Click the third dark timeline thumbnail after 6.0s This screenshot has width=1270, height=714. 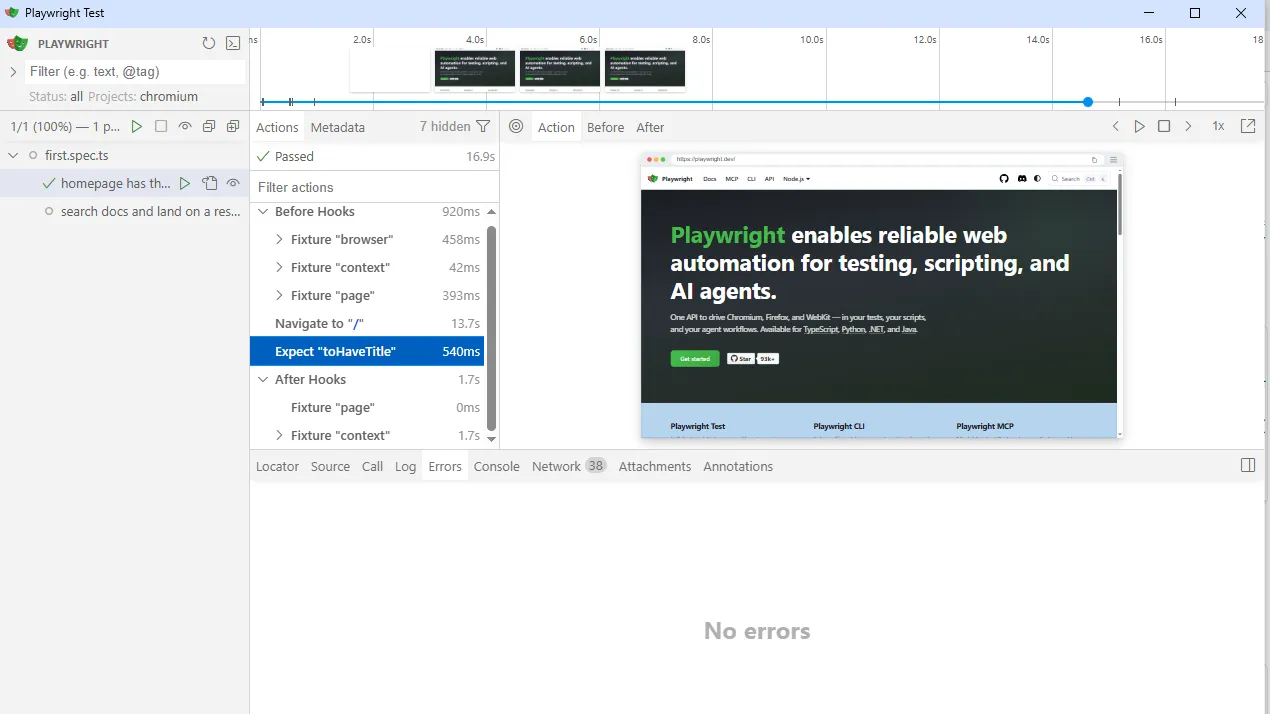tap(645, 69)
